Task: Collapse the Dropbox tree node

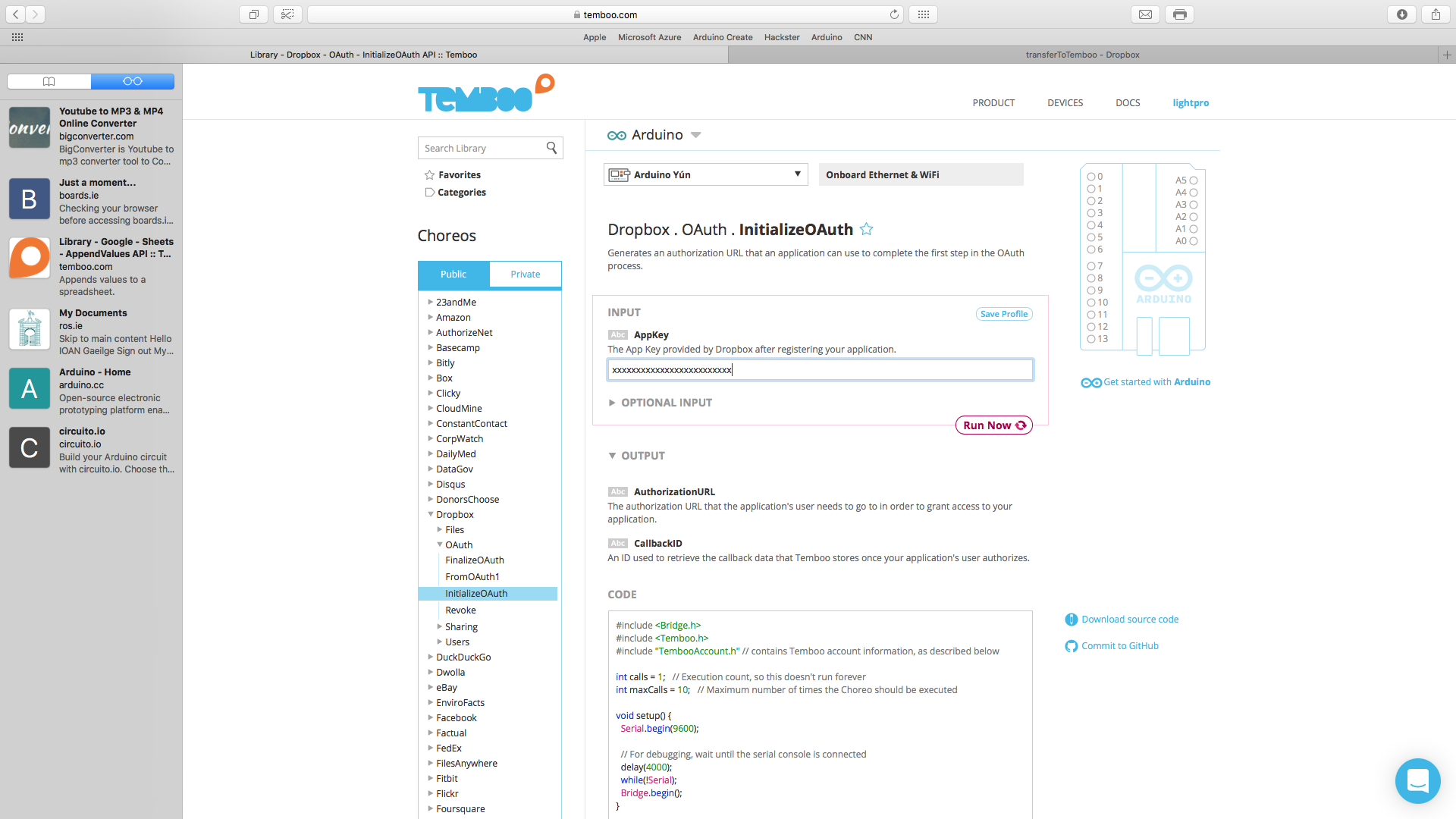Action: click(431, 514)
